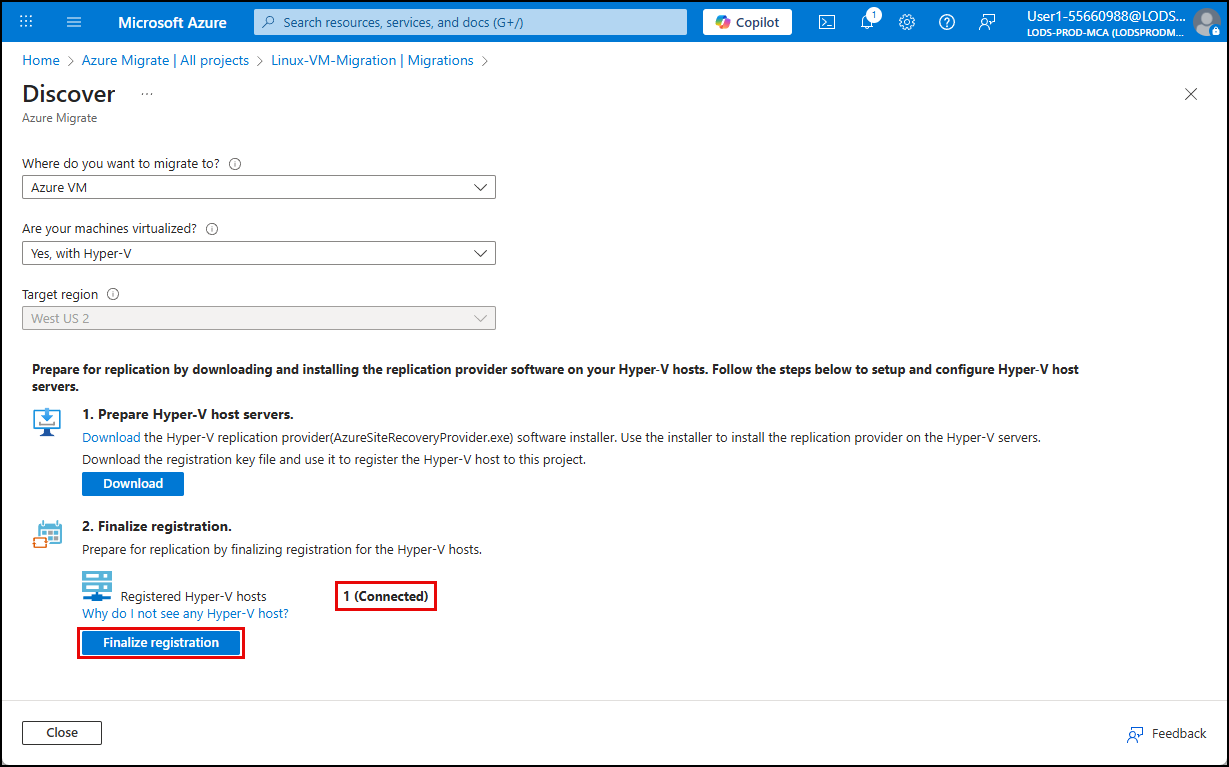The width and height of the screenshot is (1229, 767).
Task: Click the '1. Prepare Hyper-V host servers.' heading
Action: 187,414
